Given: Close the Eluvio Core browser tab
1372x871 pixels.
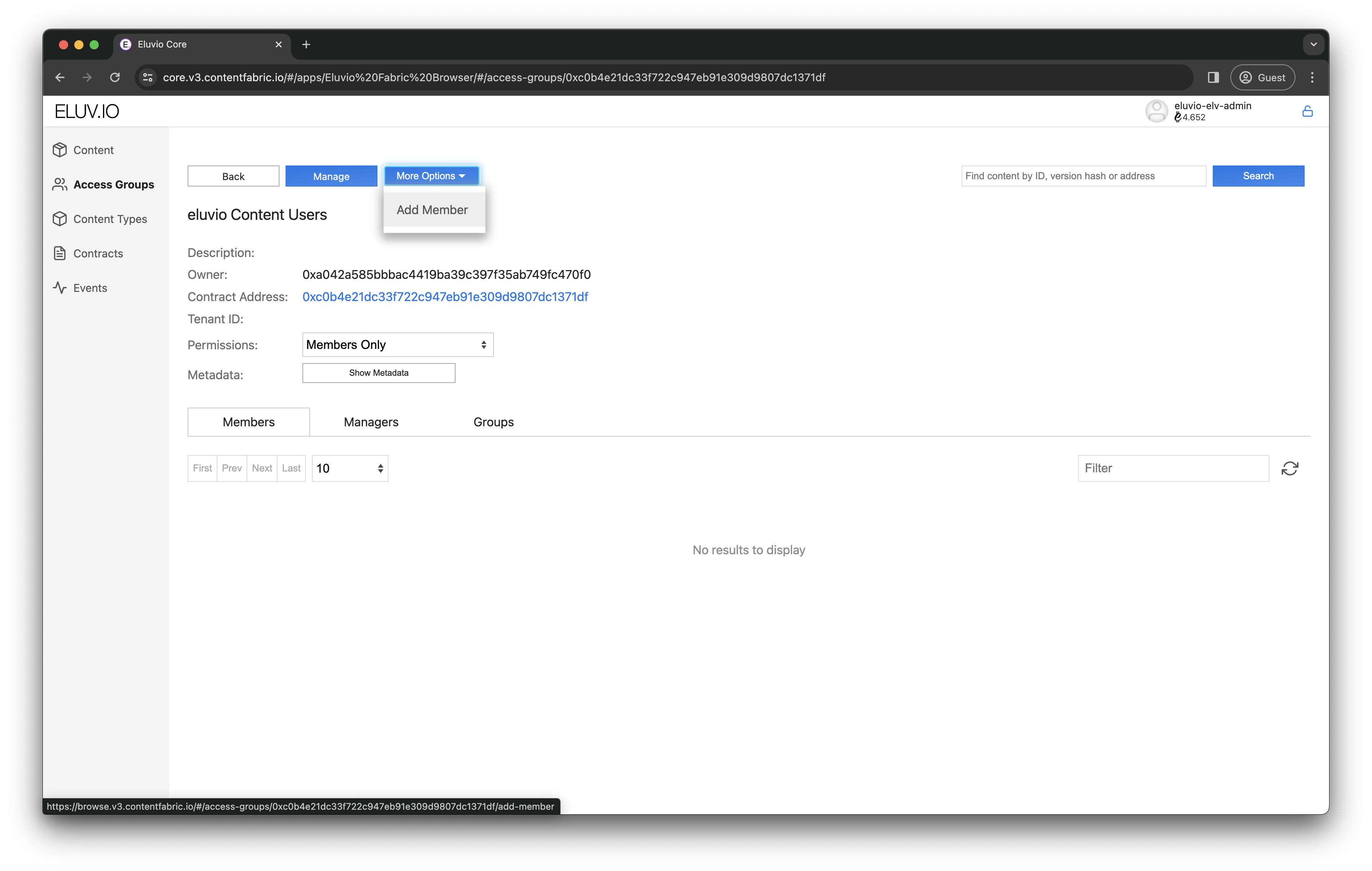Looking at the screenshot, I should [x=279, y=44].
